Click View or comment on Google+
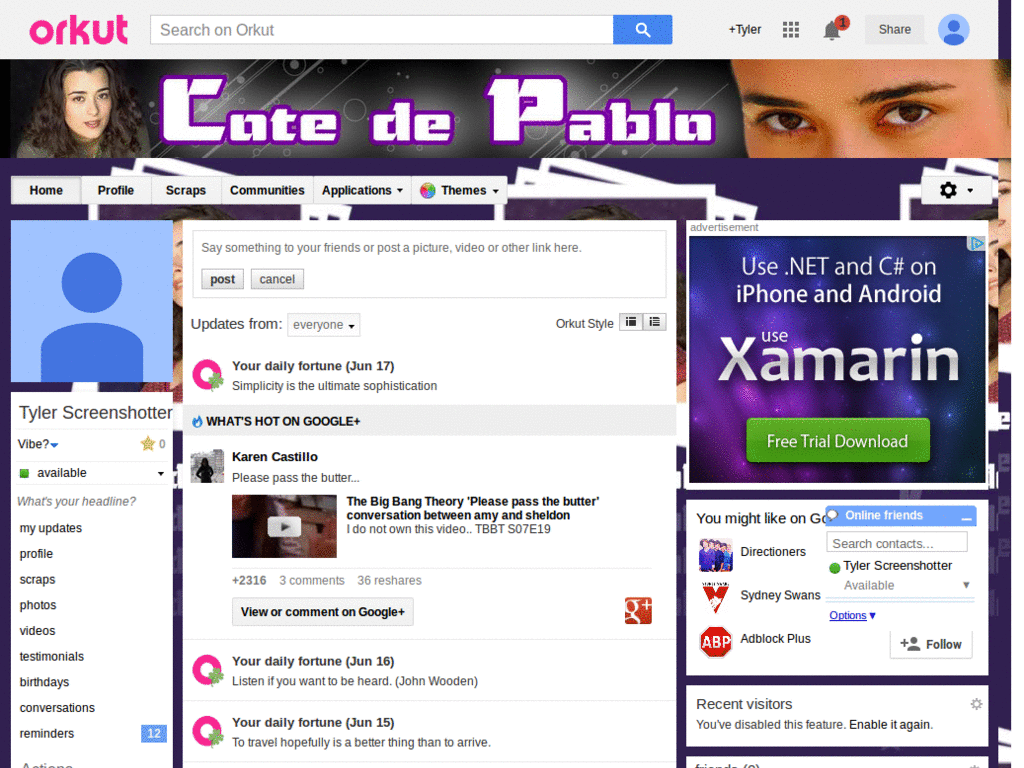Screen dimensions: 1024x768 323,612
